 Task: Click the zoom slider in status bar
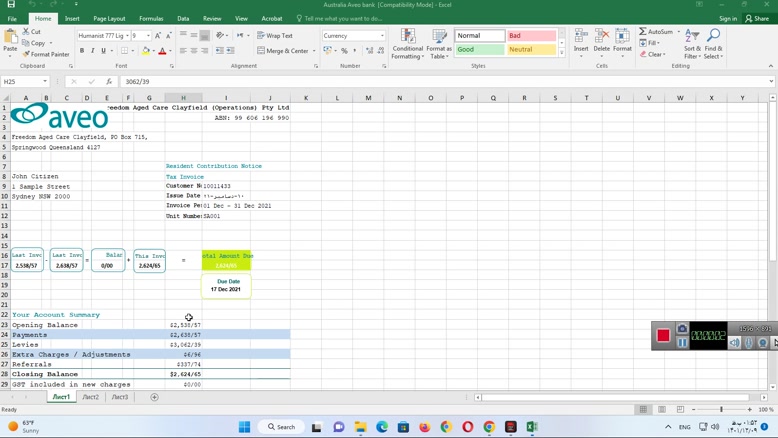point(721,409)
